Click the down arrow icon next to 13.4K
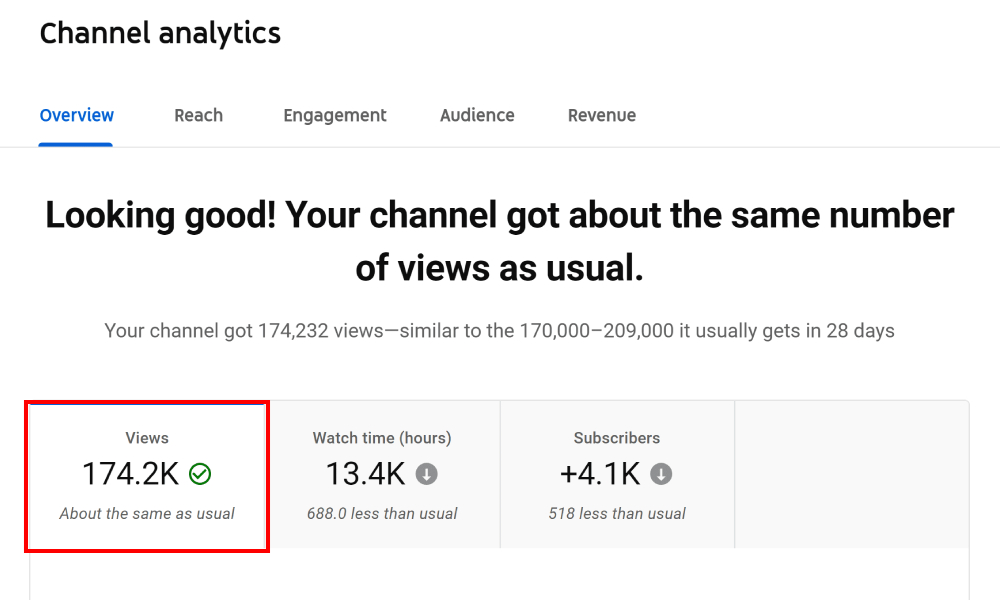Screen dimensions: 1000x600 pos(427,474)
